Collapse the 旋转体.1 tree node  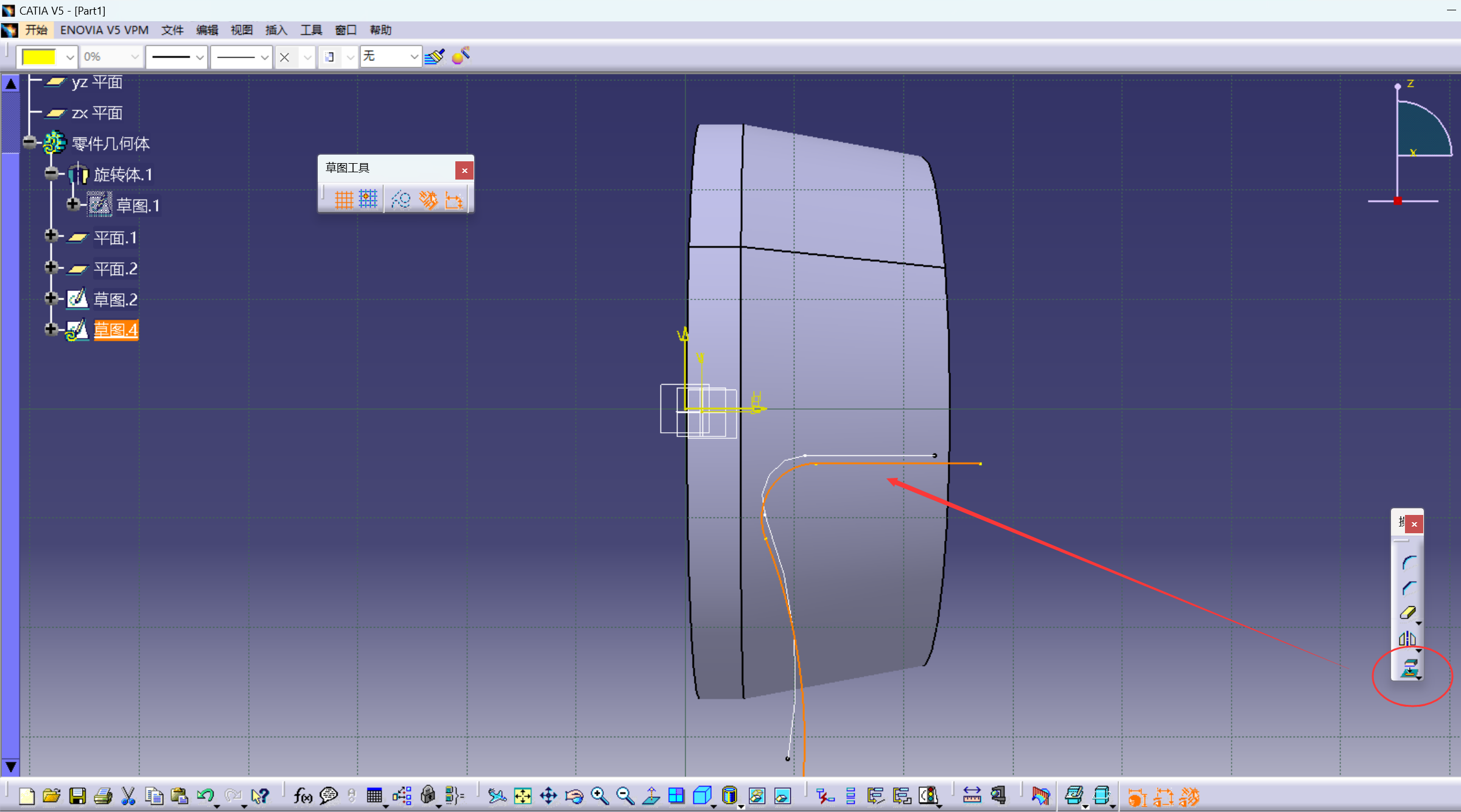point(51,174)
